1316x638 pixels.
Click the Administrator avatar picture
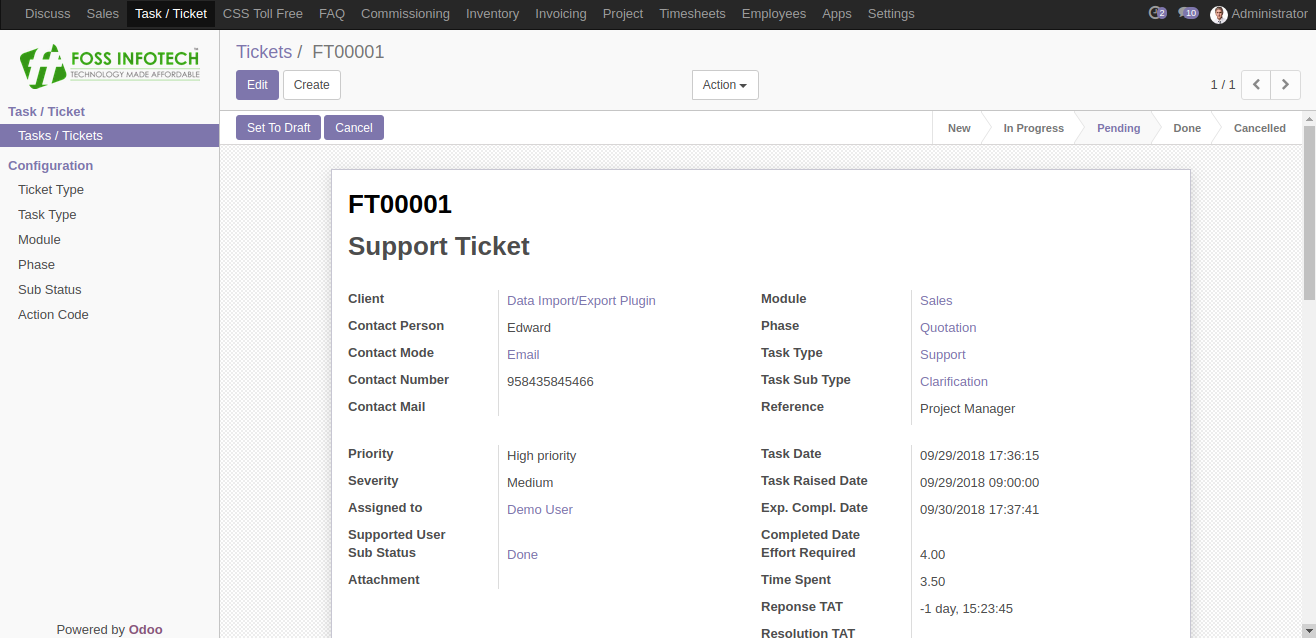point(1218,14)
